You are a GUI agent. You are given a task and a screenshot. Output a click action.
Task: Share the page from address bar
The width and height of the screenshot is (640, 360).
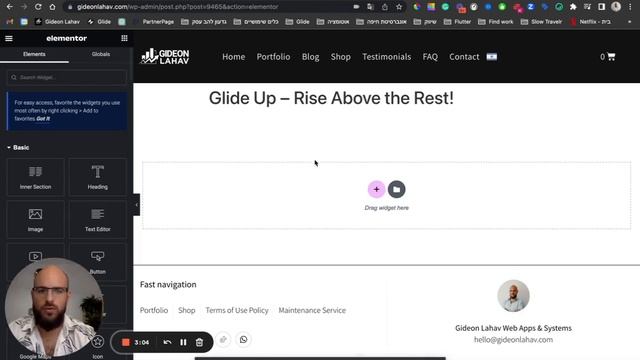[x=384, y=7]
